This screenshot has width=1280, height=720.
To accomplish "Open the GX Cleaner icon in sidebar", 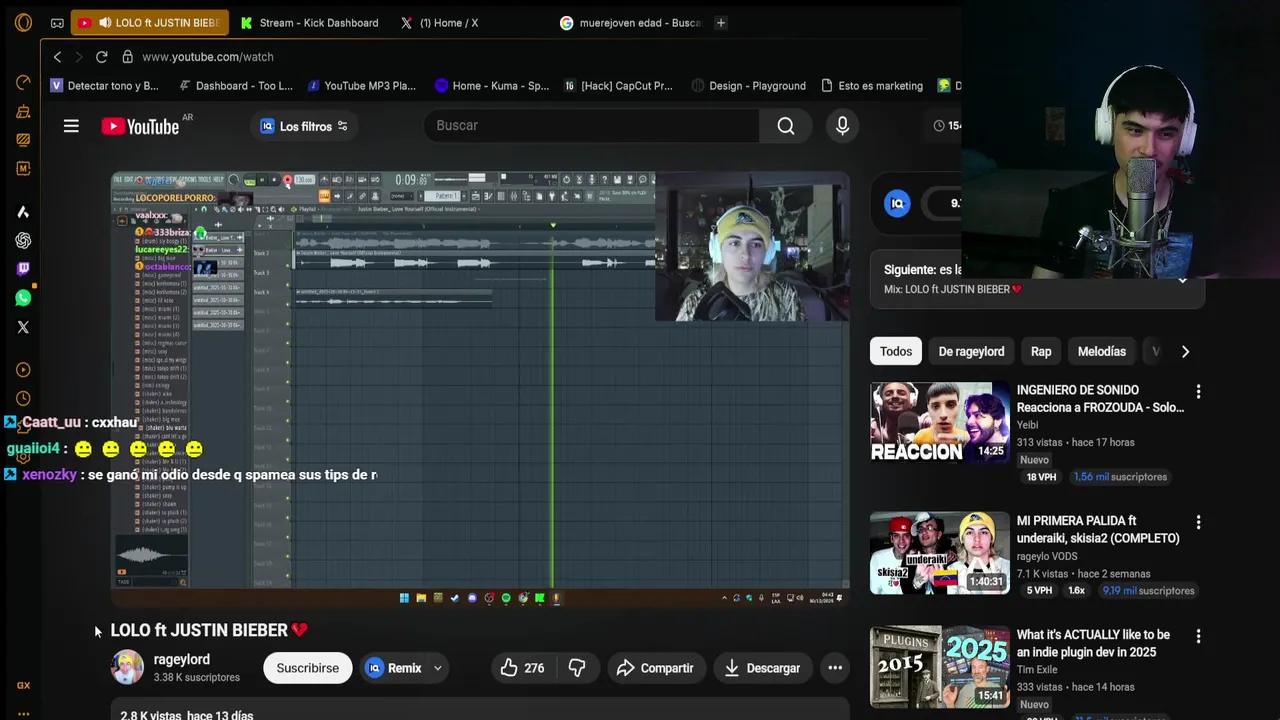I will click(x=23, y=111).
